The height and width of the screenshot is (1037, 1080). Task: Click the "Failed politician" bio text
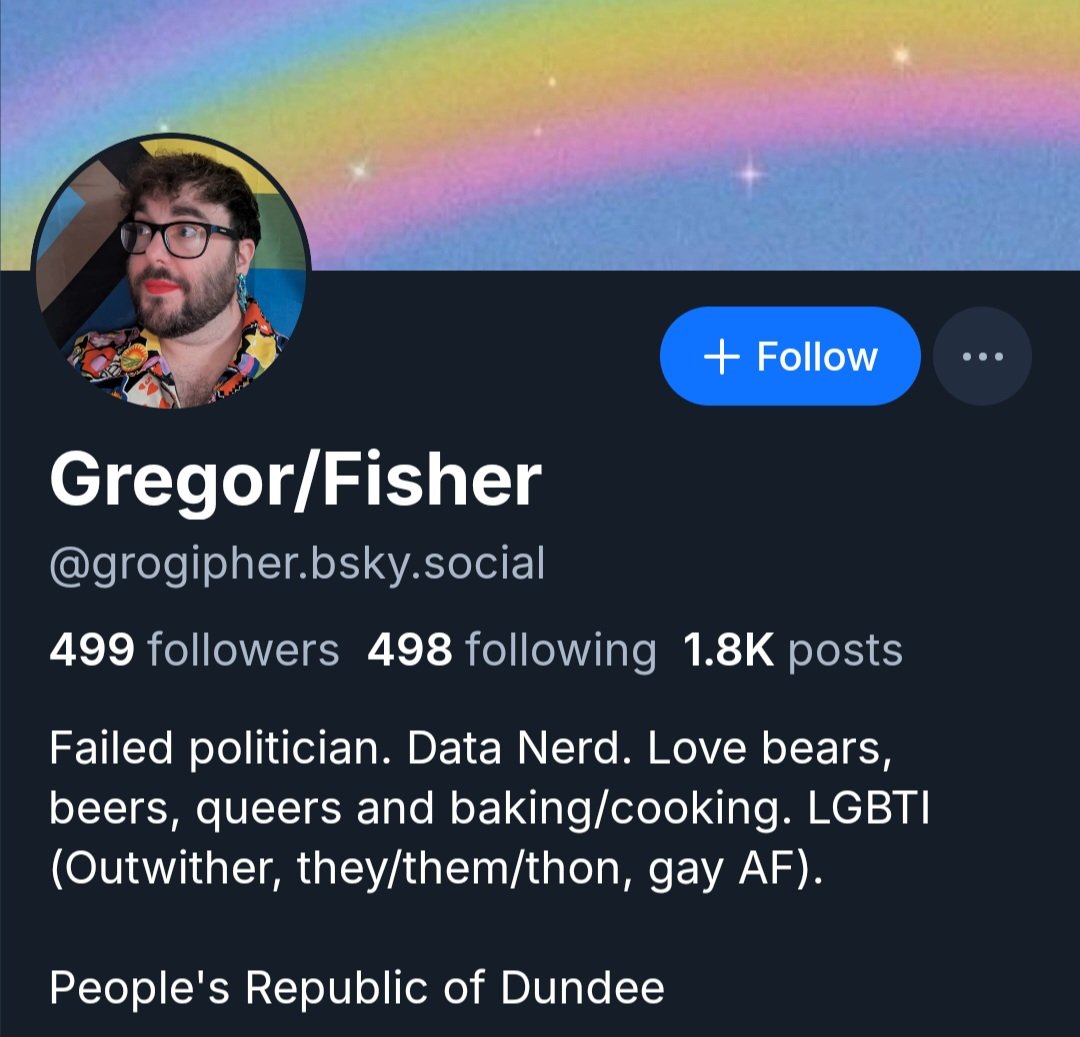tap(215, 748)
